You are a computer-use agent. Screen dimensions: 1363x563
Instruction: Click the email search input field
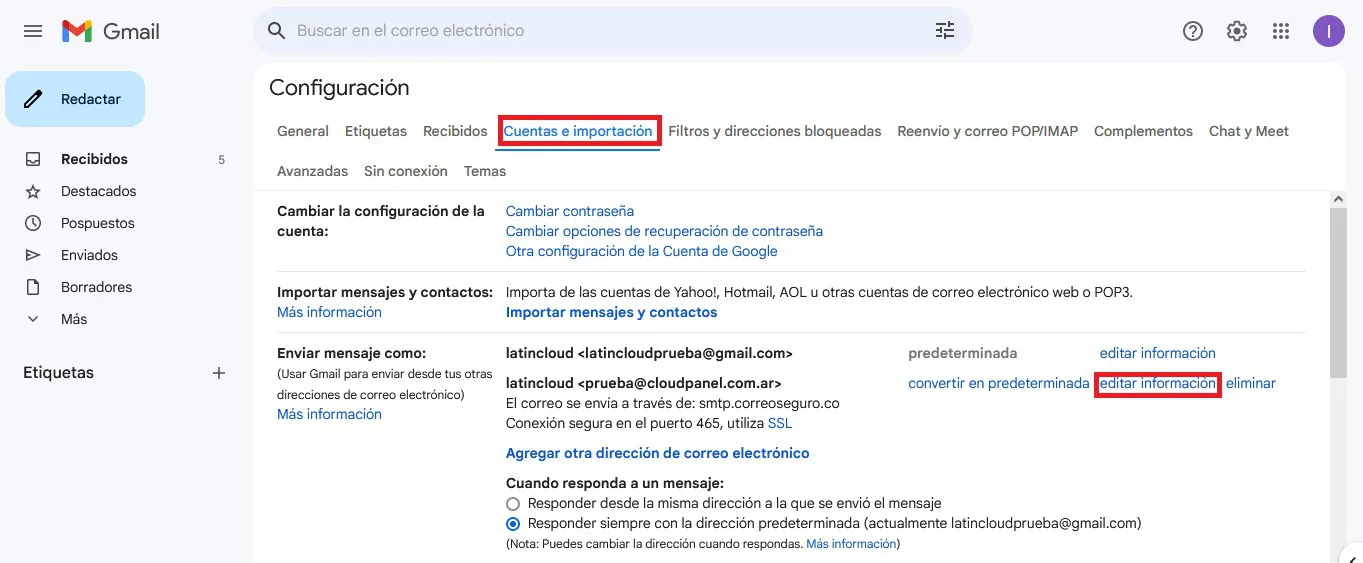click(600, 31)
